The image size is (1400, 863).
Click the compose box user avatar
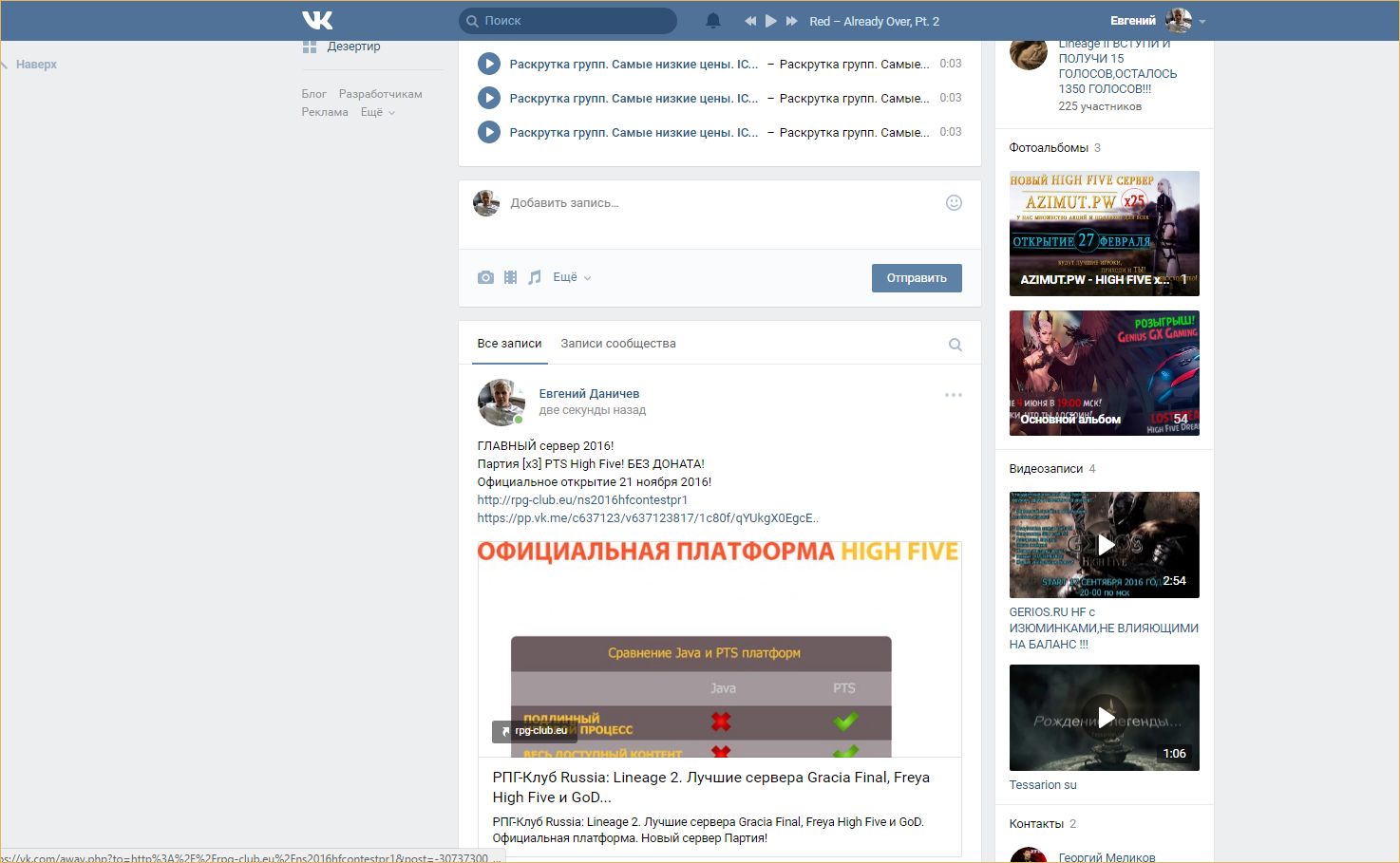coord(486,202)
